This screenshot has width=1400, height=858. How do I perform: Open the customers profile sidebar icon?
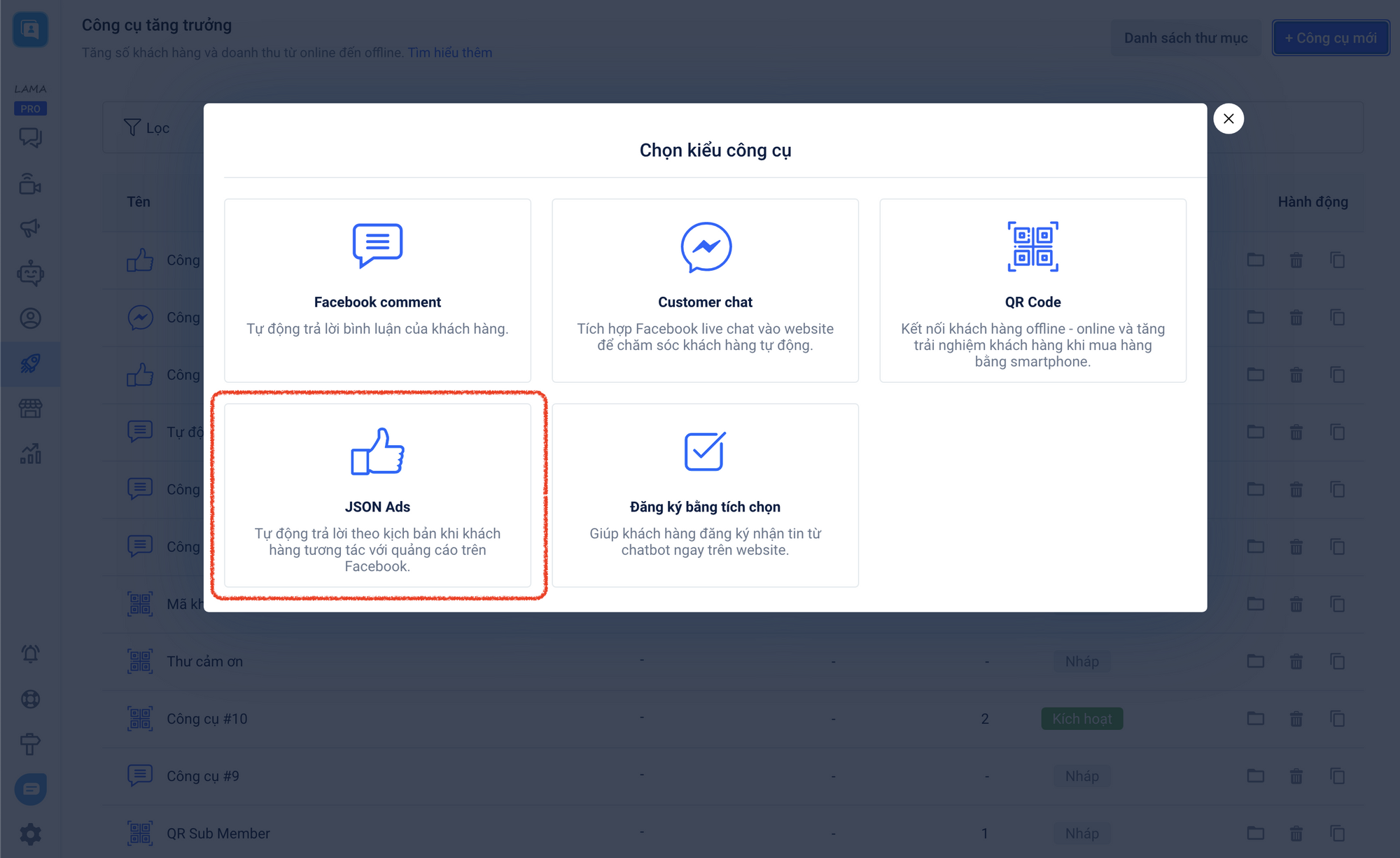click(x=30, y=318)
